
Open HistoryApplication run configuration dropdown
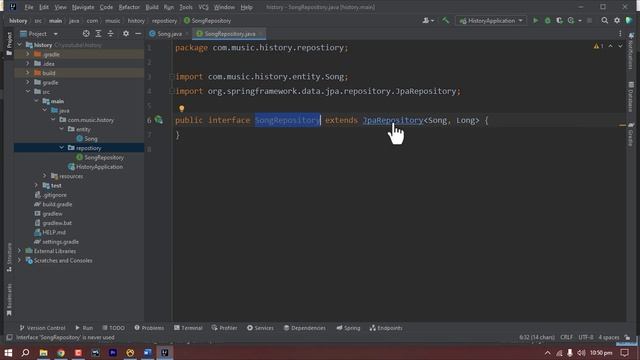tap(491, 20)
